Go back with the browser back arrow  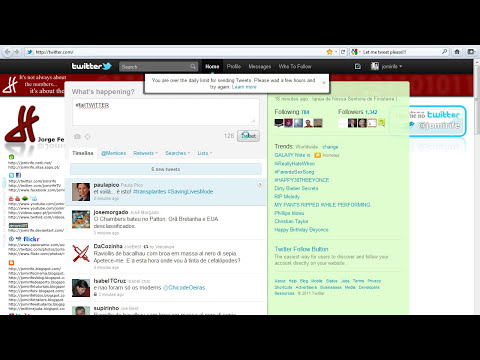click(x=7, y=52)
